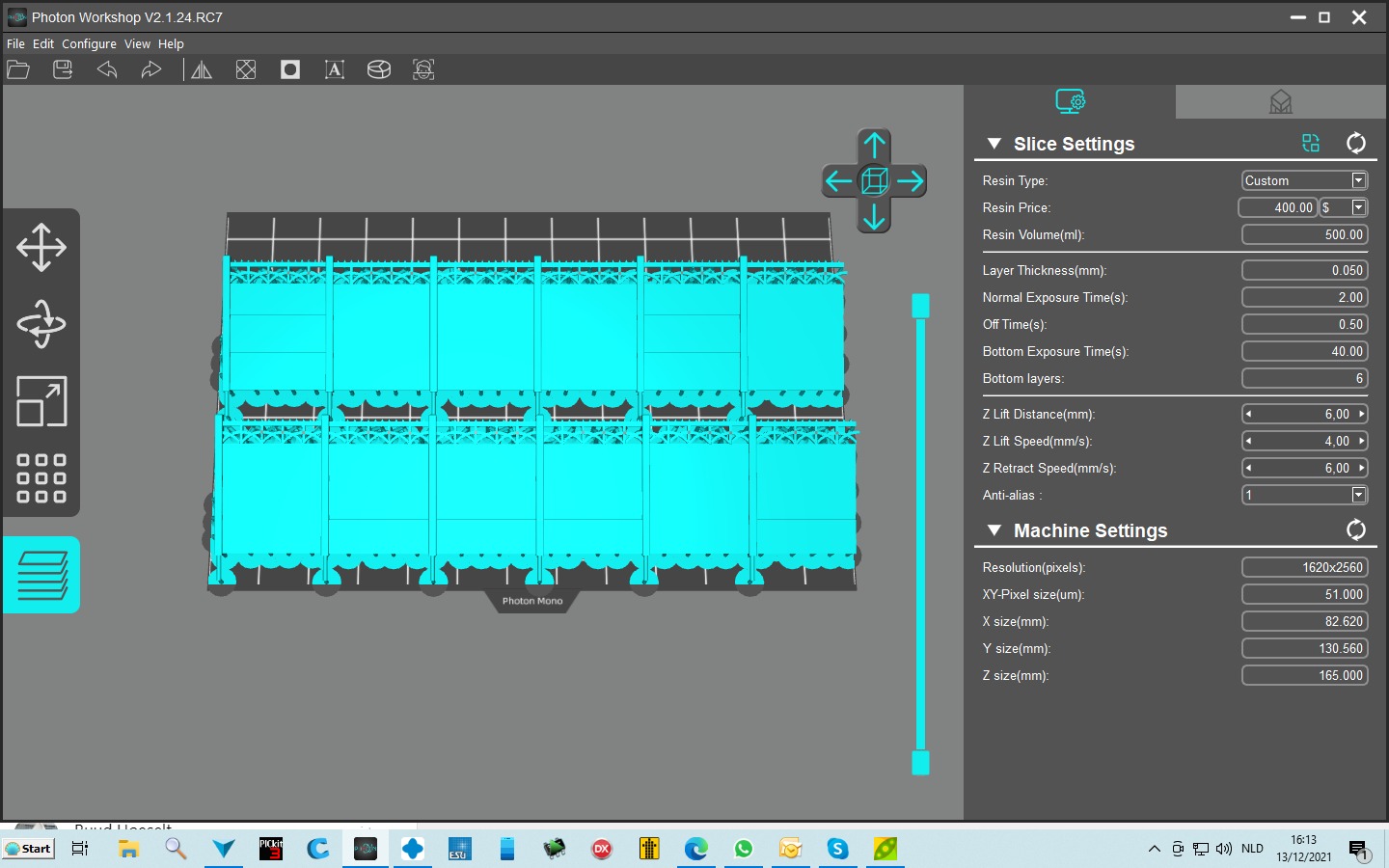
Task: Click the Z size field
Action: click(1305, 675)
